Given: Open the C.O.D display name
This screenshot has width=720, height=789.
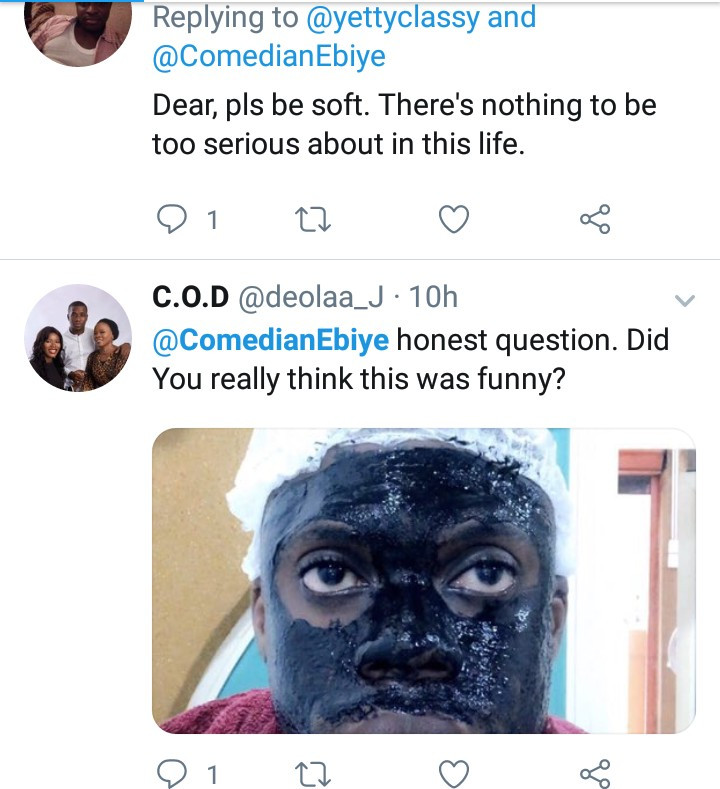Looking at the screenshot, I should pos(191,297).
